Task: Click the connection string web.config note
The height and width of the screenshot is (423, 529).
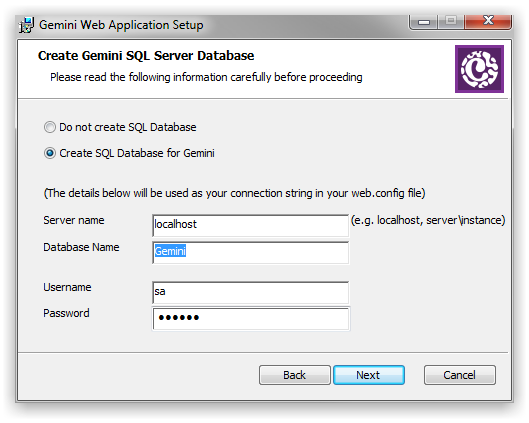Action: (x=234, y=193)
